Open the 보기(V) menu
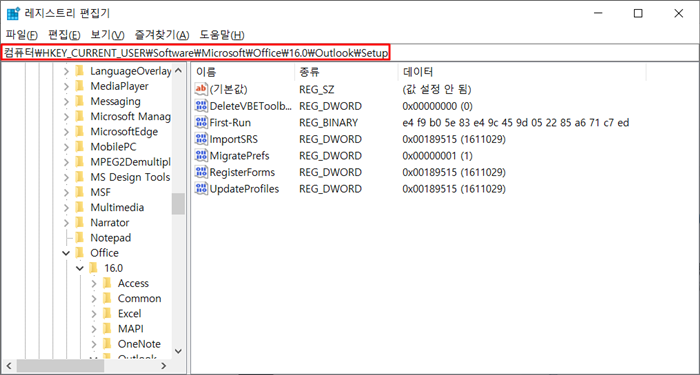Screen dimensions: 700x375 (x=107, y=35)
